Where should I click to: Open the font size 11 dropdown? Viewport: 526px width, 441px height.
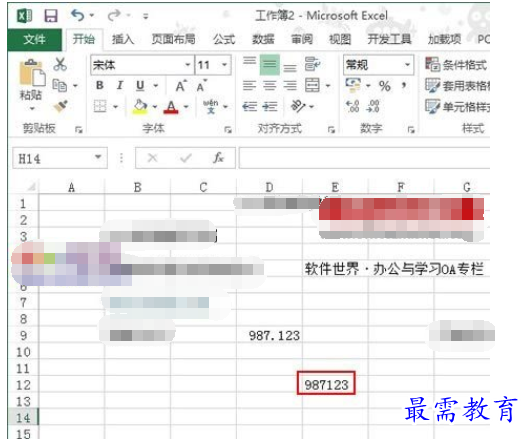[x=224, y=64]
